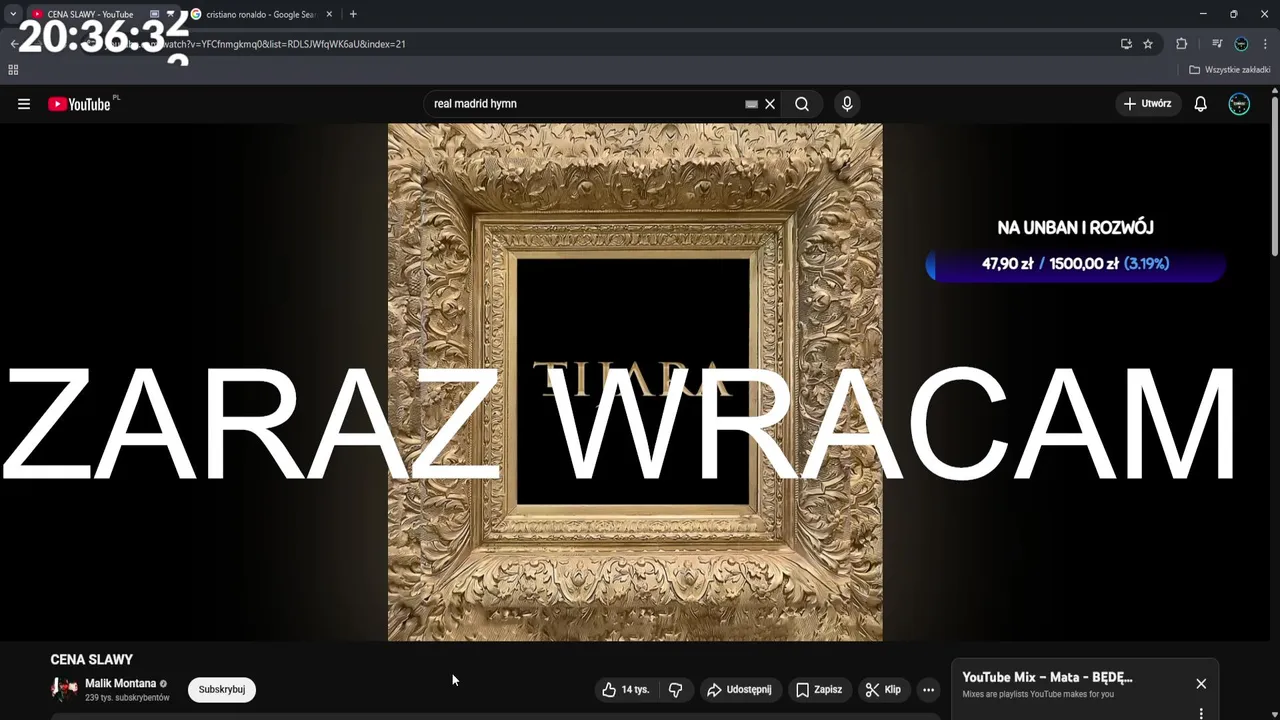Install app icon in address bar
Viewport: 1280px width, 720px height.
1126,44
